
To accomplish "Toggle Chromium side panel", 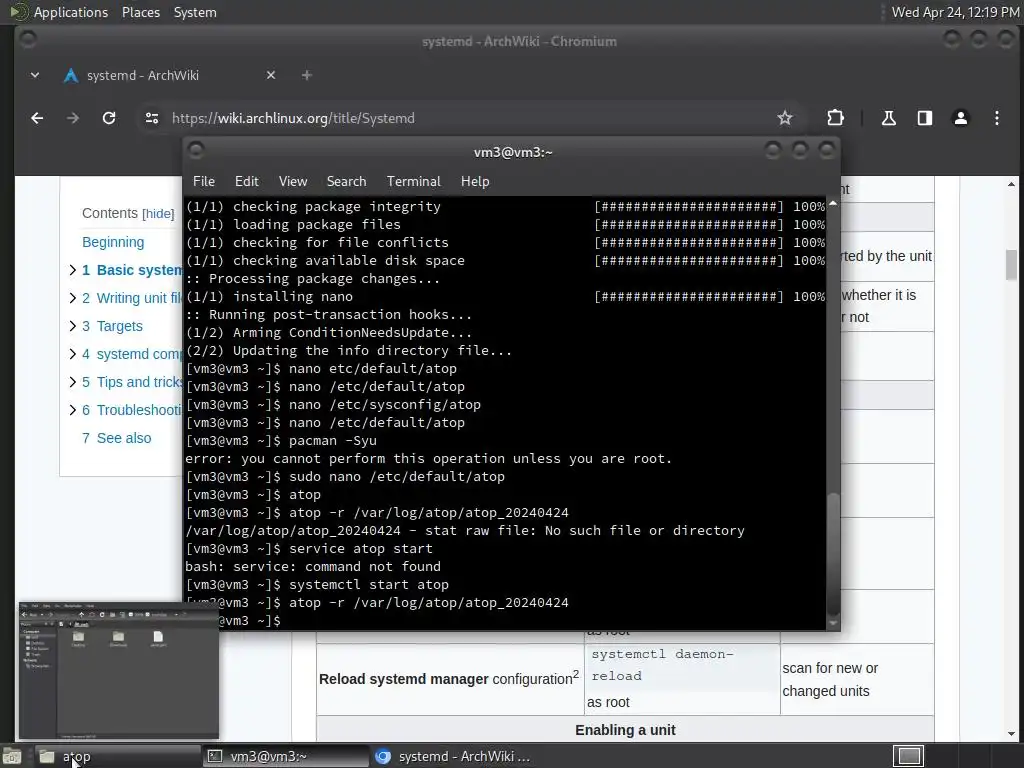I will pos(925,118).
